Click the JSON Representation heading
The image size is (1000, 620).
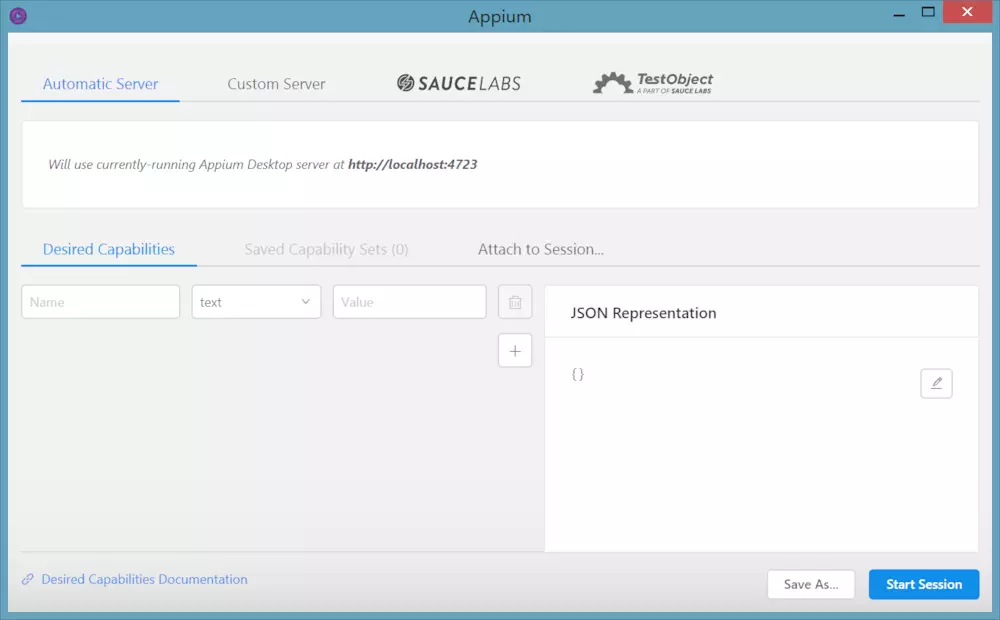pyautogui.click(x=643, y=313)
